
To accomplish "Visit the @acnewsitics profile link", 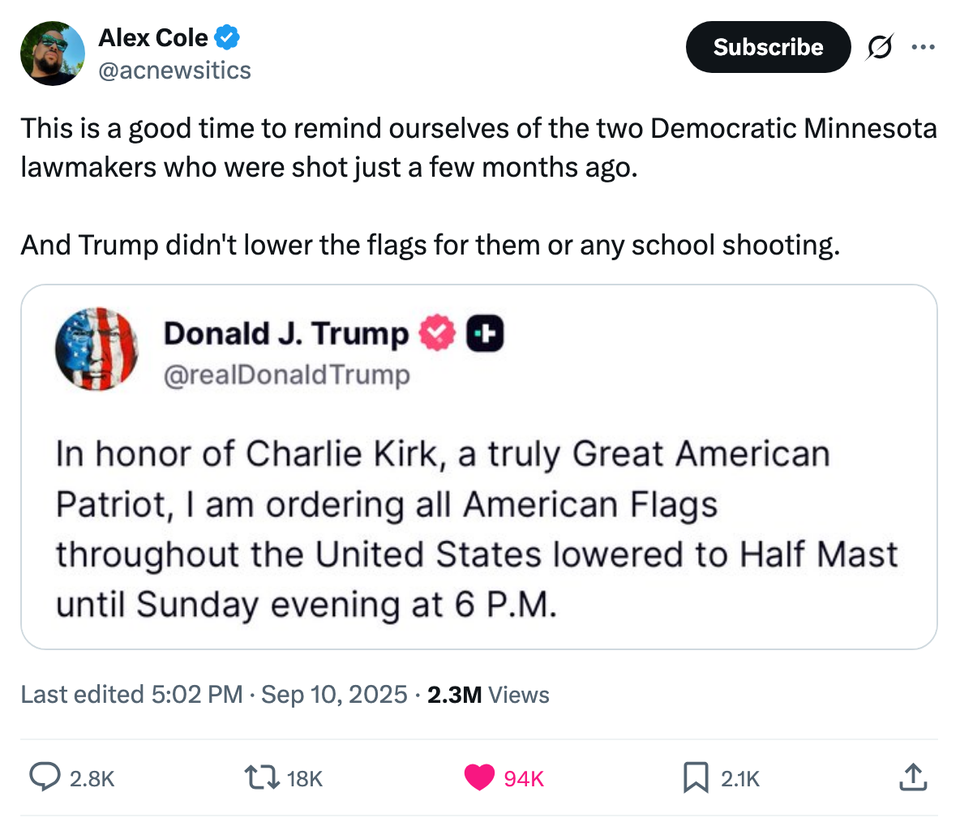I will (175, 70).
